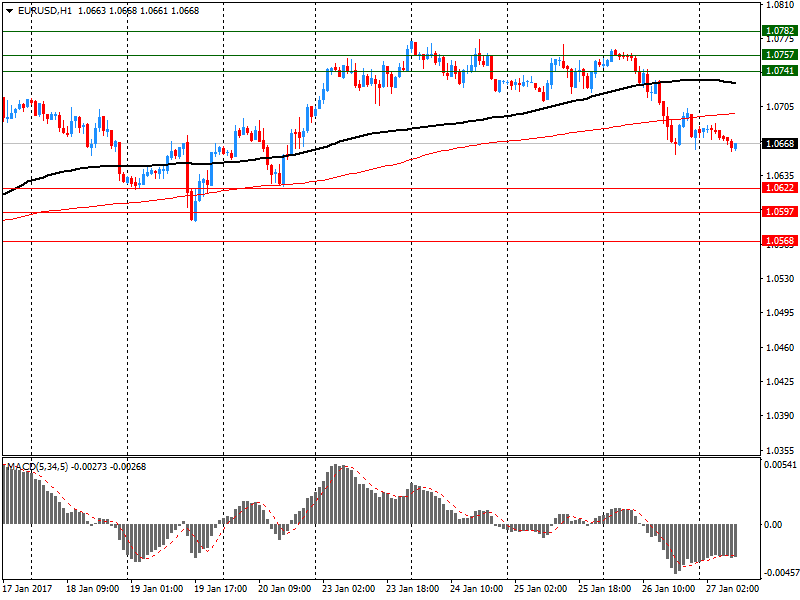
Task: Click the MACD(5,34,5) indicator label
Action: click(x=37, y=467)
